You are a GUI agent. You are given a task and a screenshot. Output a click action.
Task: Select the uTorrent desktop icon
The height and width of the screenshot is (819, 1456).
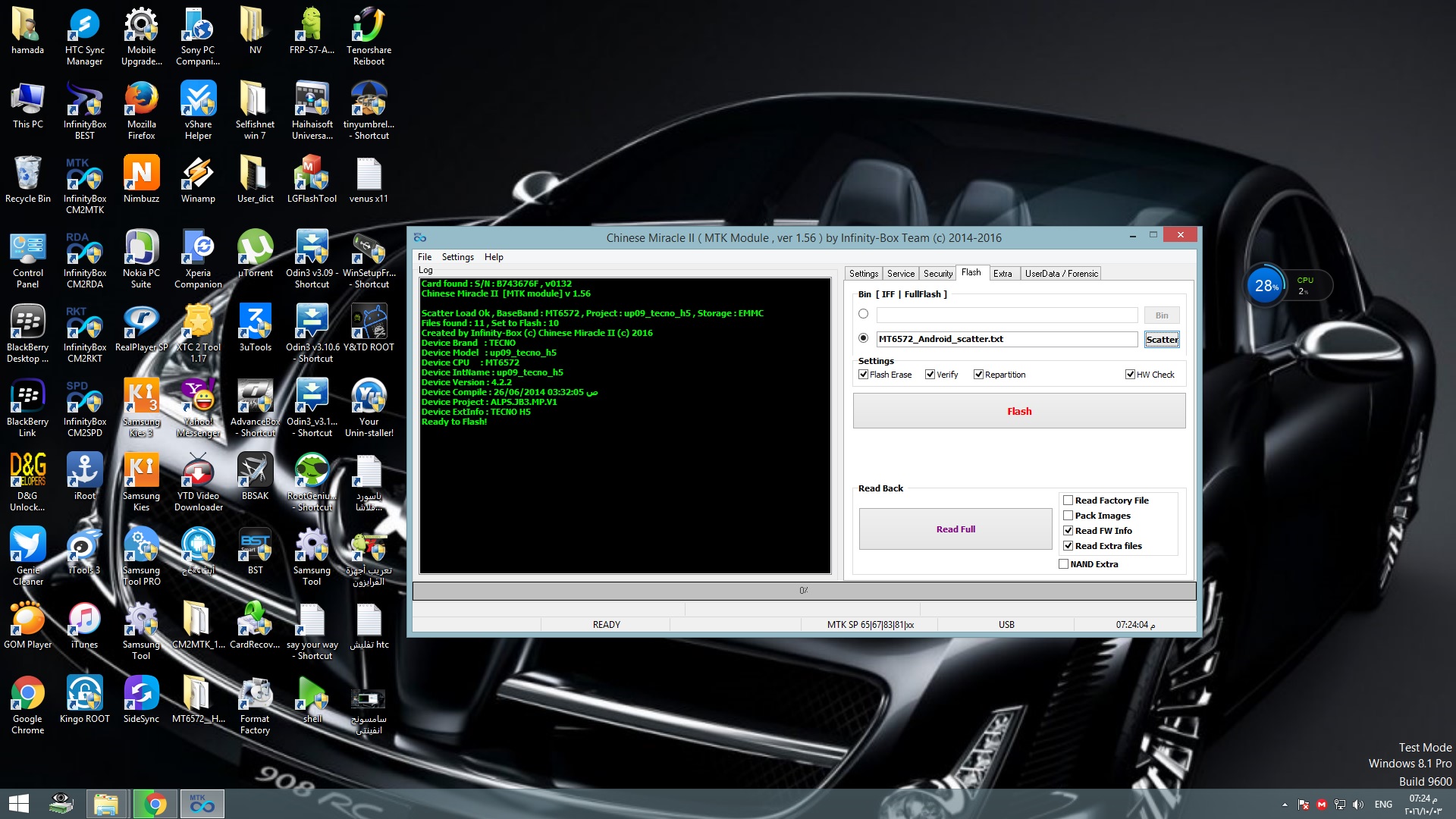tap(255, 254)
